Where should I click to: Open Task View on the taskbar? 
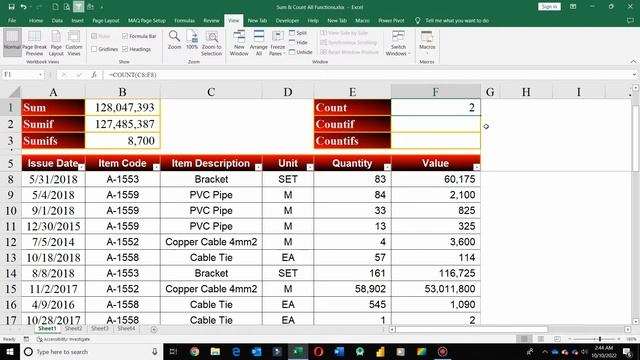point(173,351)
